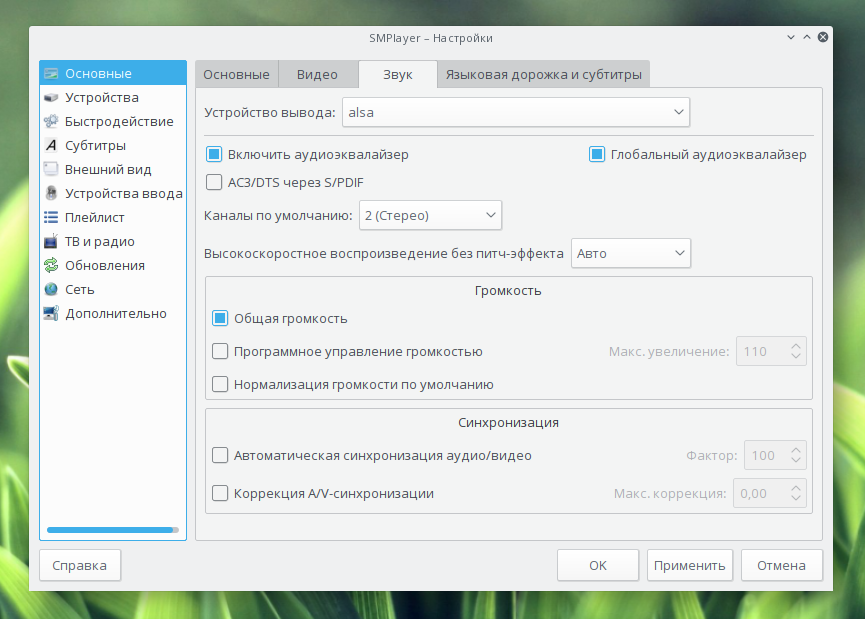Viewport: 865px width, 619px height.
Task: Check Нормализация громкости по умолчанию
Action: pos(220,384)
